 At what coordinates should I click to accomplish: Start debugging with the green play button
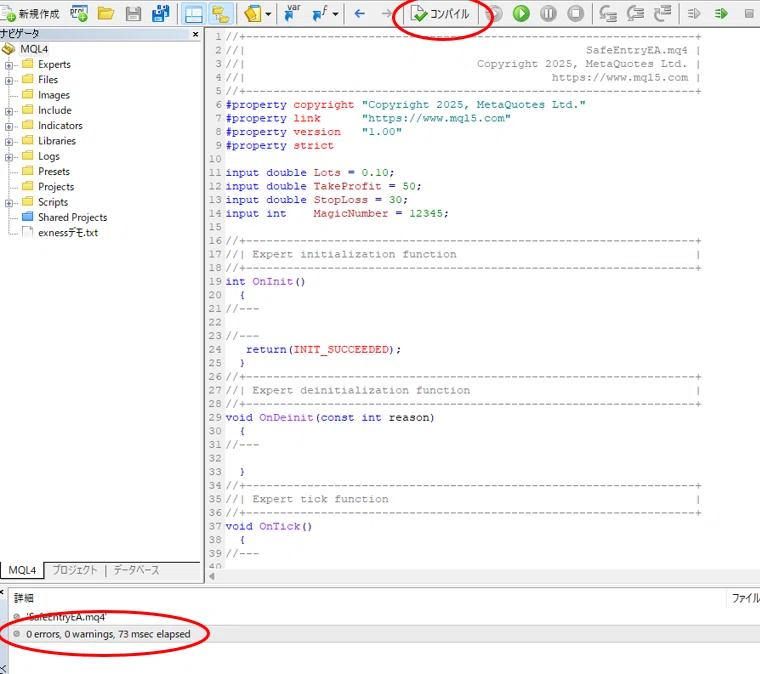pos(521,14)
